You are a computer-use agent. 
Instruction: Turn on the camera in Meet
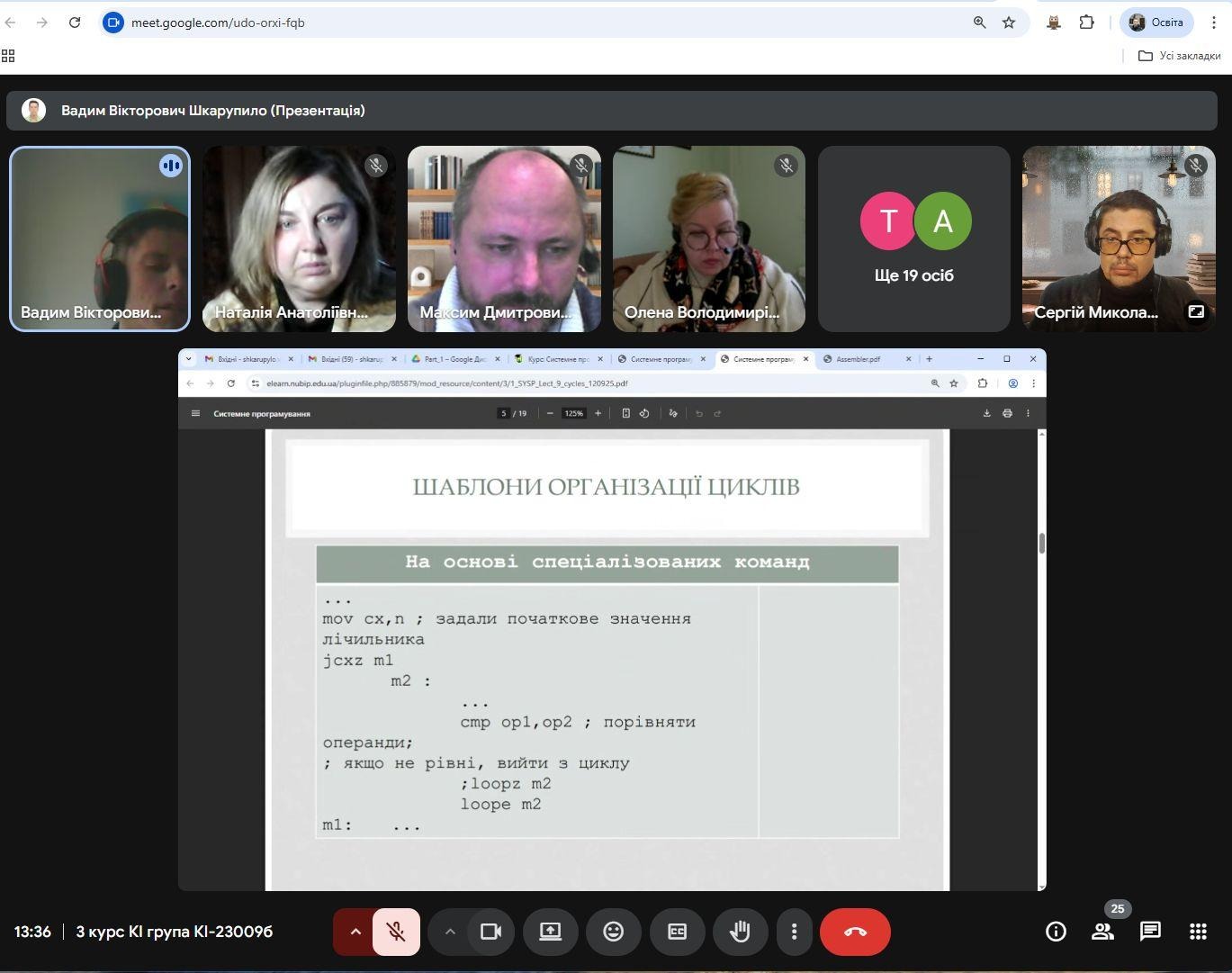coord(490,932)
